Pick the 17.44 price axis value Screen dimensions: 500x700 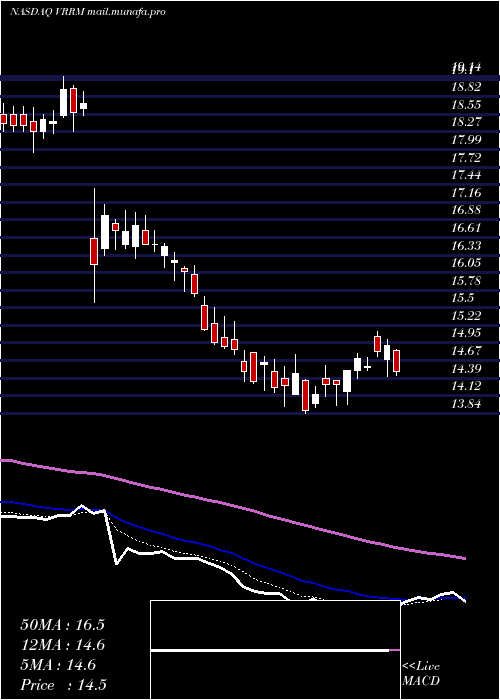pos(467,175)
